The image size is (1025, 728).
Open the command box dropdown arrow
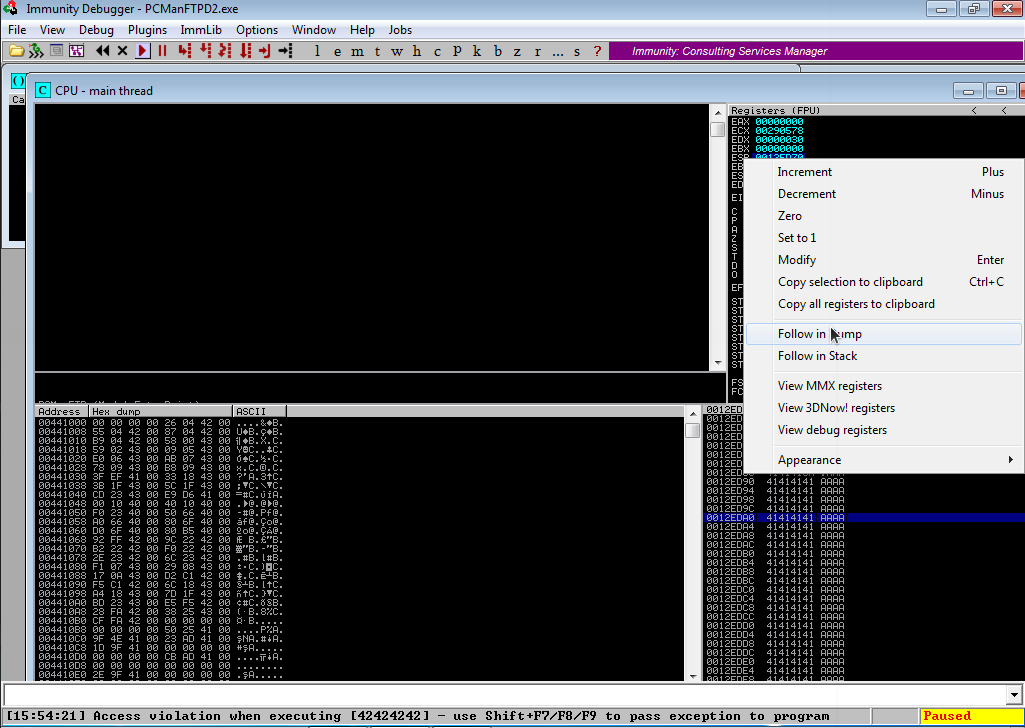point(1015,695)
